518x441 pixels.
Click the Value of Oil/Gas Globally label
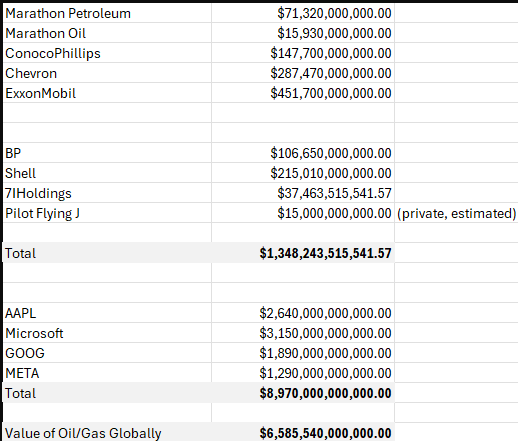83,433
